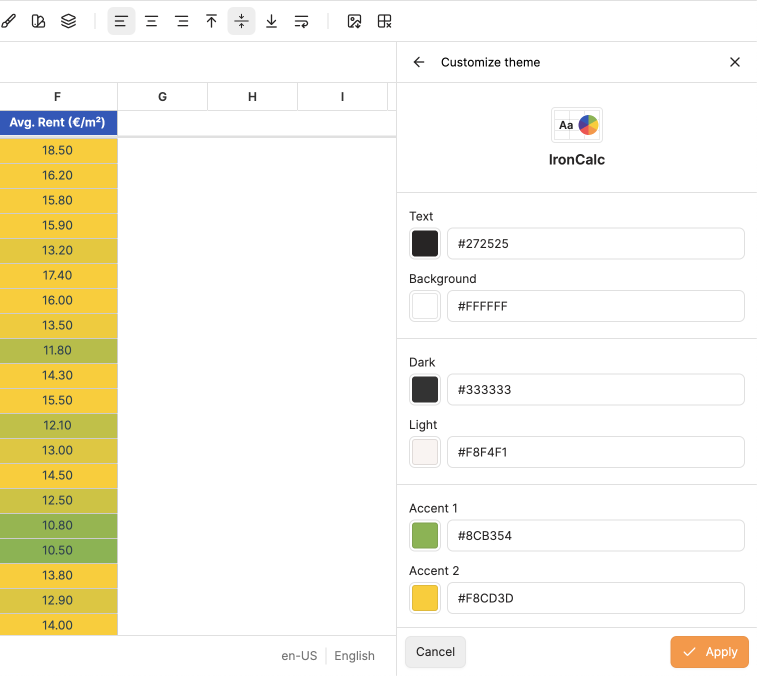This screenshot has height=676, width=757.
Task: Click the insert image icon
Action: pyautogui.click(x=354, y=21)
